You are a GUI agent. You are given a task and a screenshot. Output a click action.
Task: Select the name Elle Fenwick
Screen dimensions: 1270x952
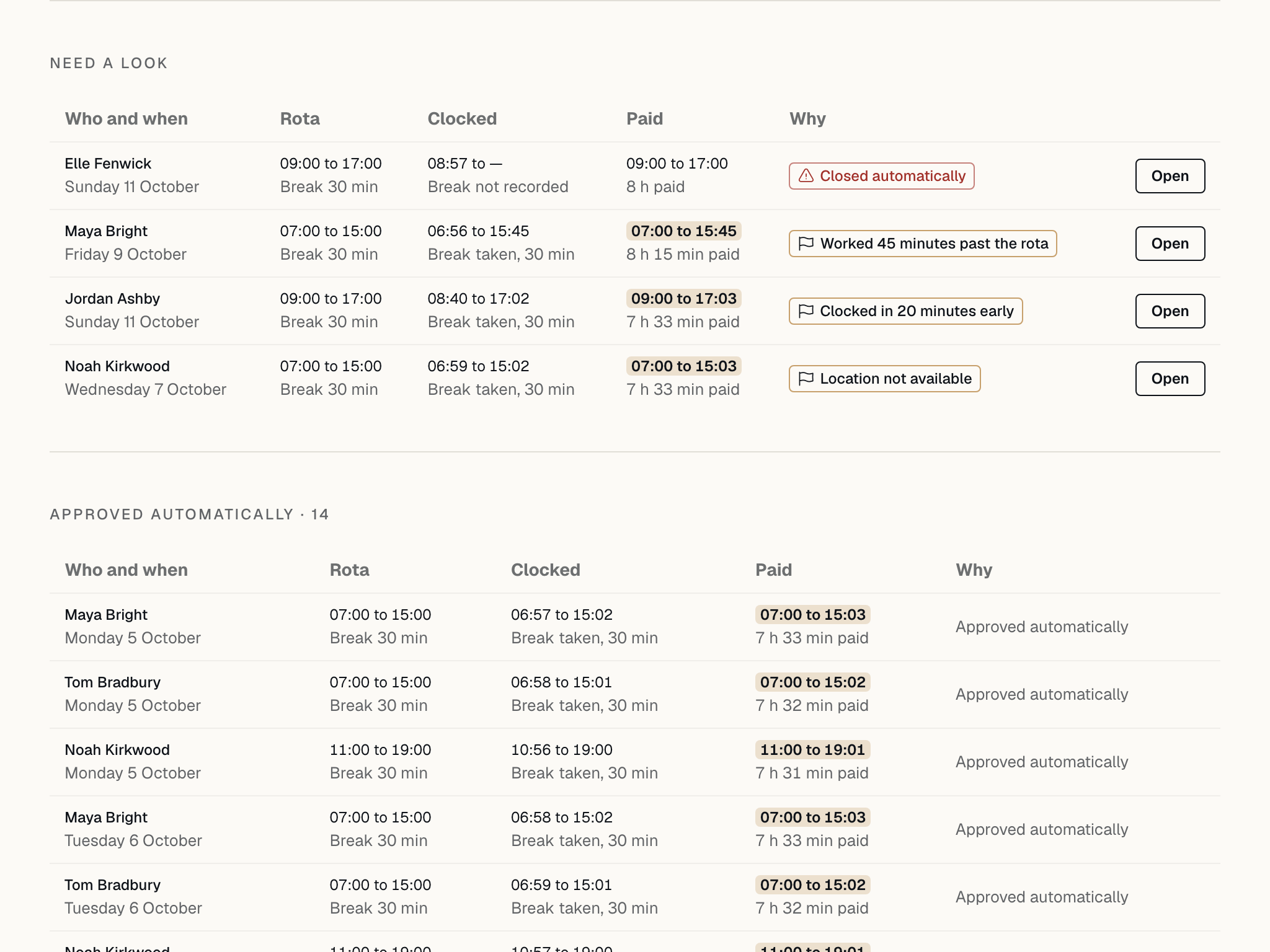click(x=108, y=164)
